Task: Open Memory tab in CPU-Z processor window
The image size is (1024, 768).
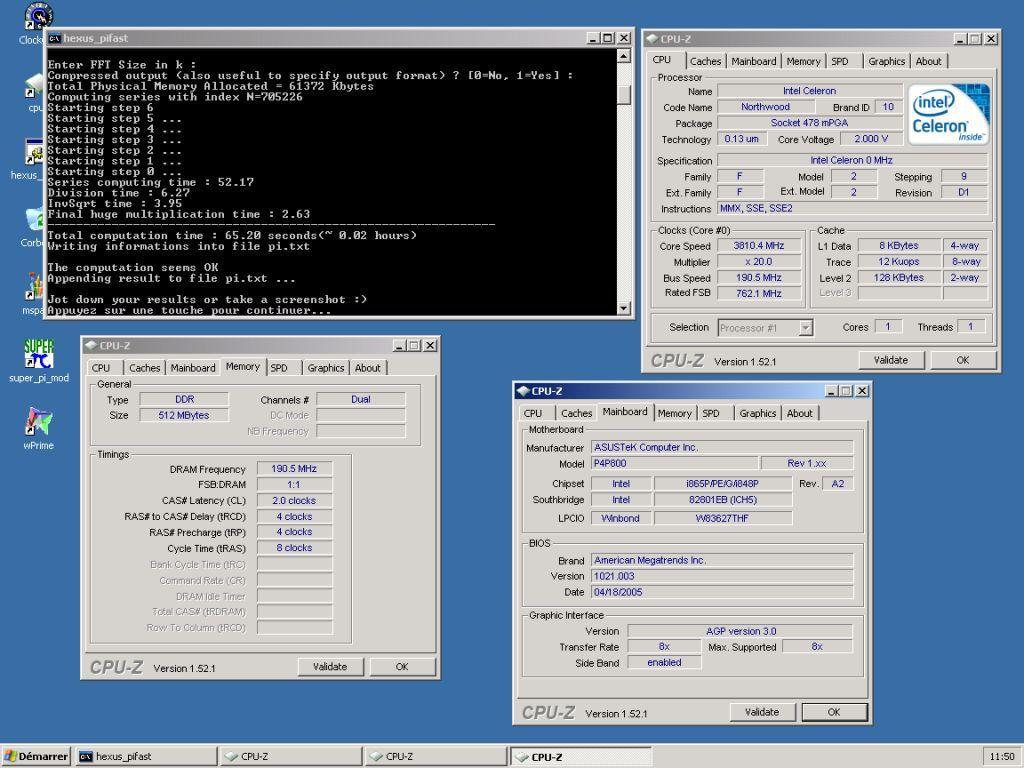Action: [803, 61]
